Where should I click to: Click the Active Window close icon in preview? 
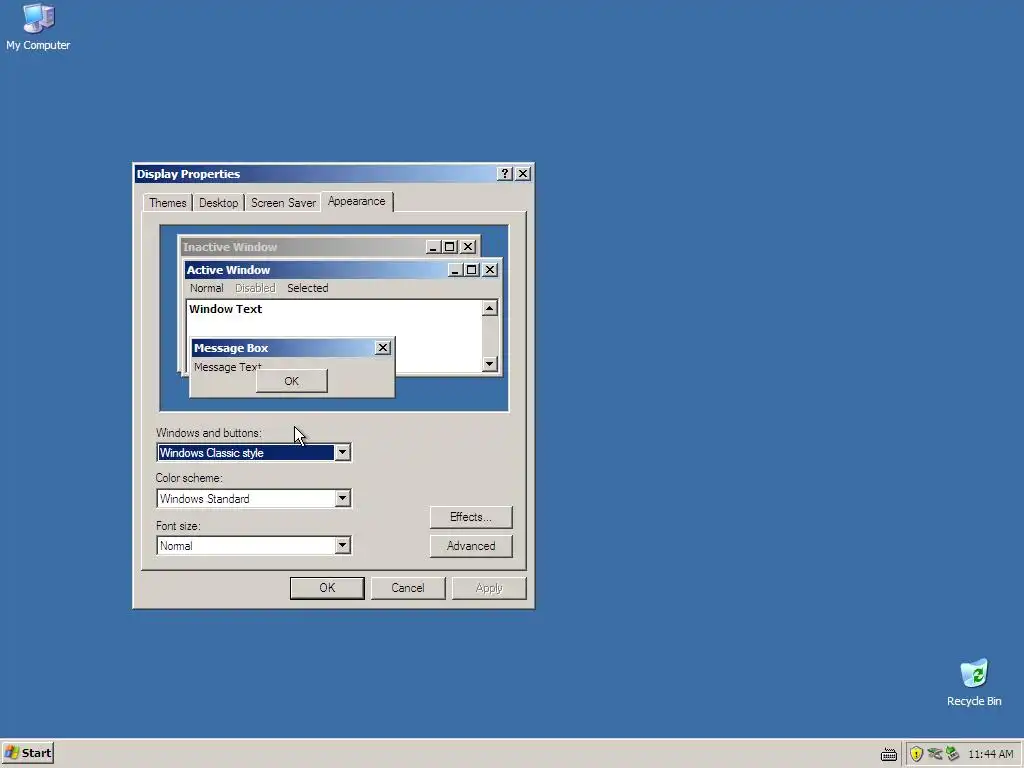pyautogui.click(x=490, y=270)
